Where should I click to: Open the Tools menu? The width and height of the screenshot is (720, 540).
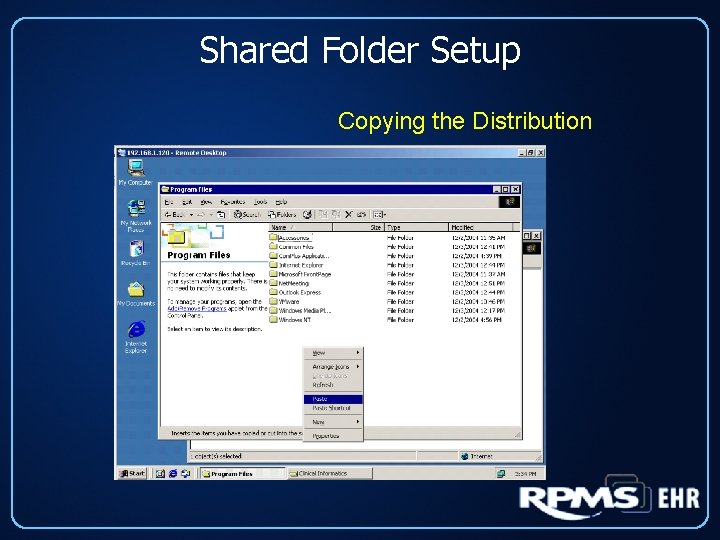point(260,202)
